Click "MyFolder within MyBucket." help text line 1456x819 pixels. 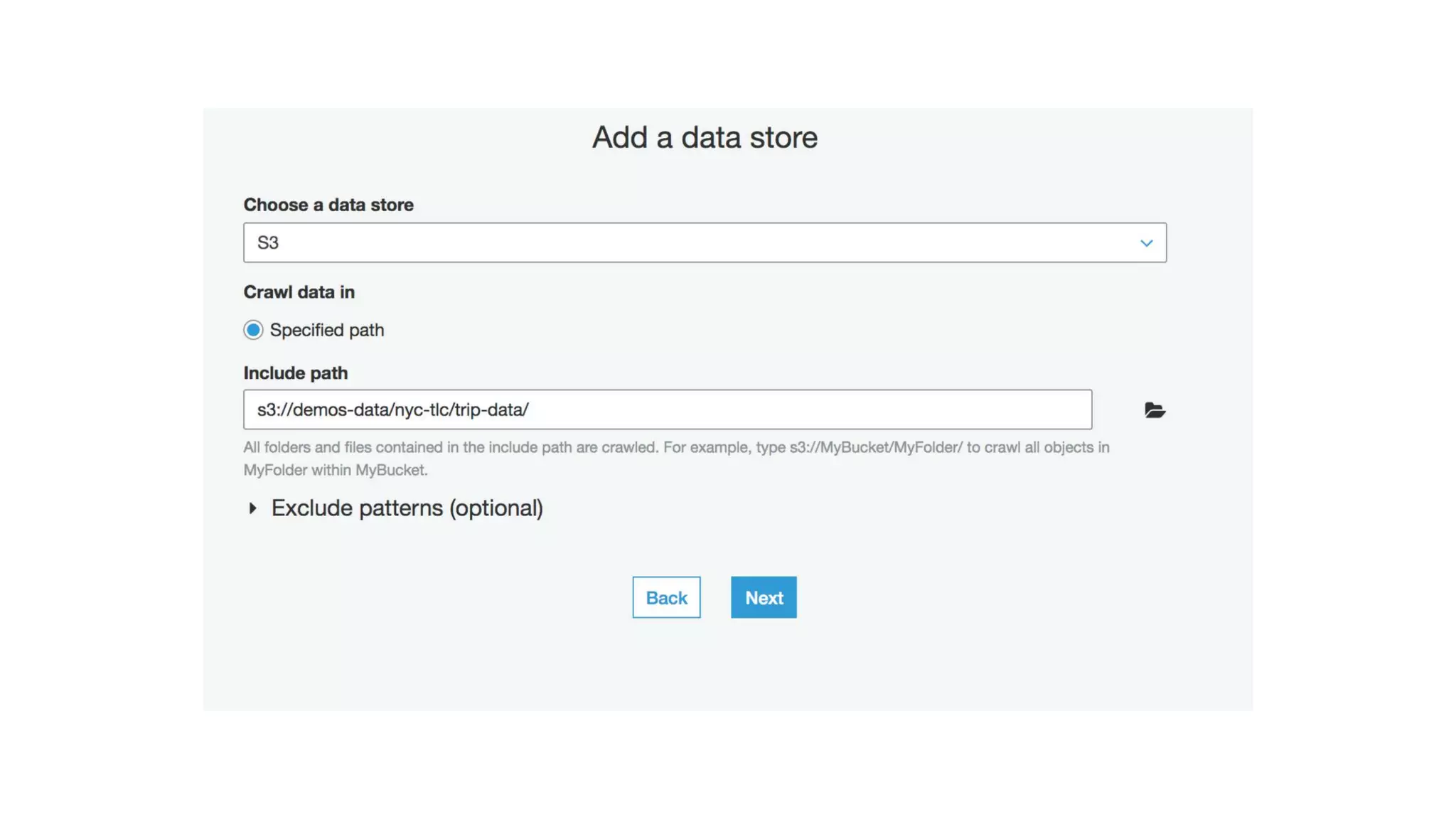[x=335, y=470]
